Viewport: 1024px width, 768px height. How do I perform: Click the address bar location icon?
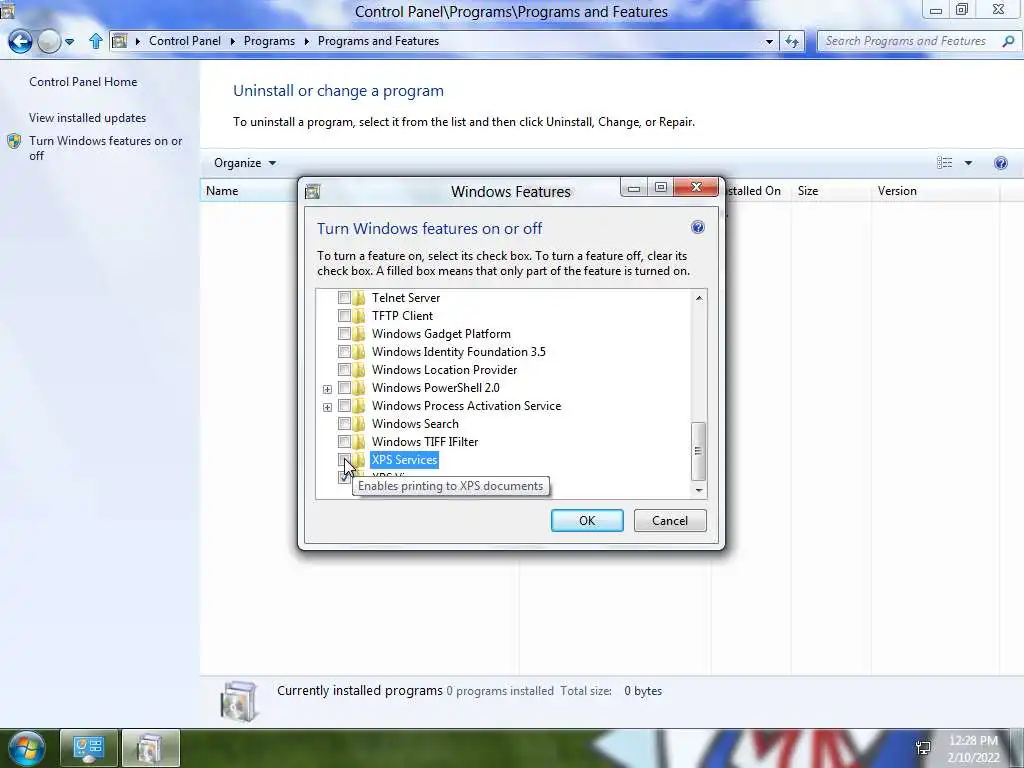(120, 40)
